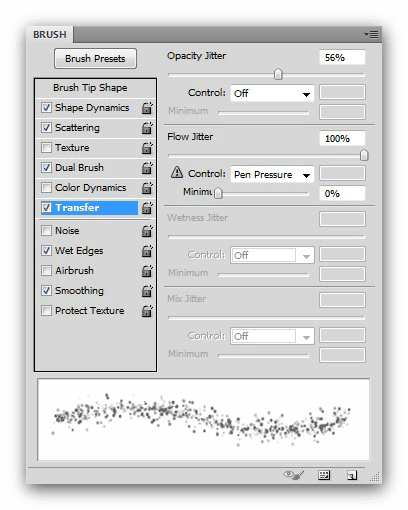Select the Color Dynamics section label
The image size is (408, 510).
pyautogui.click(x=91, y=188)
